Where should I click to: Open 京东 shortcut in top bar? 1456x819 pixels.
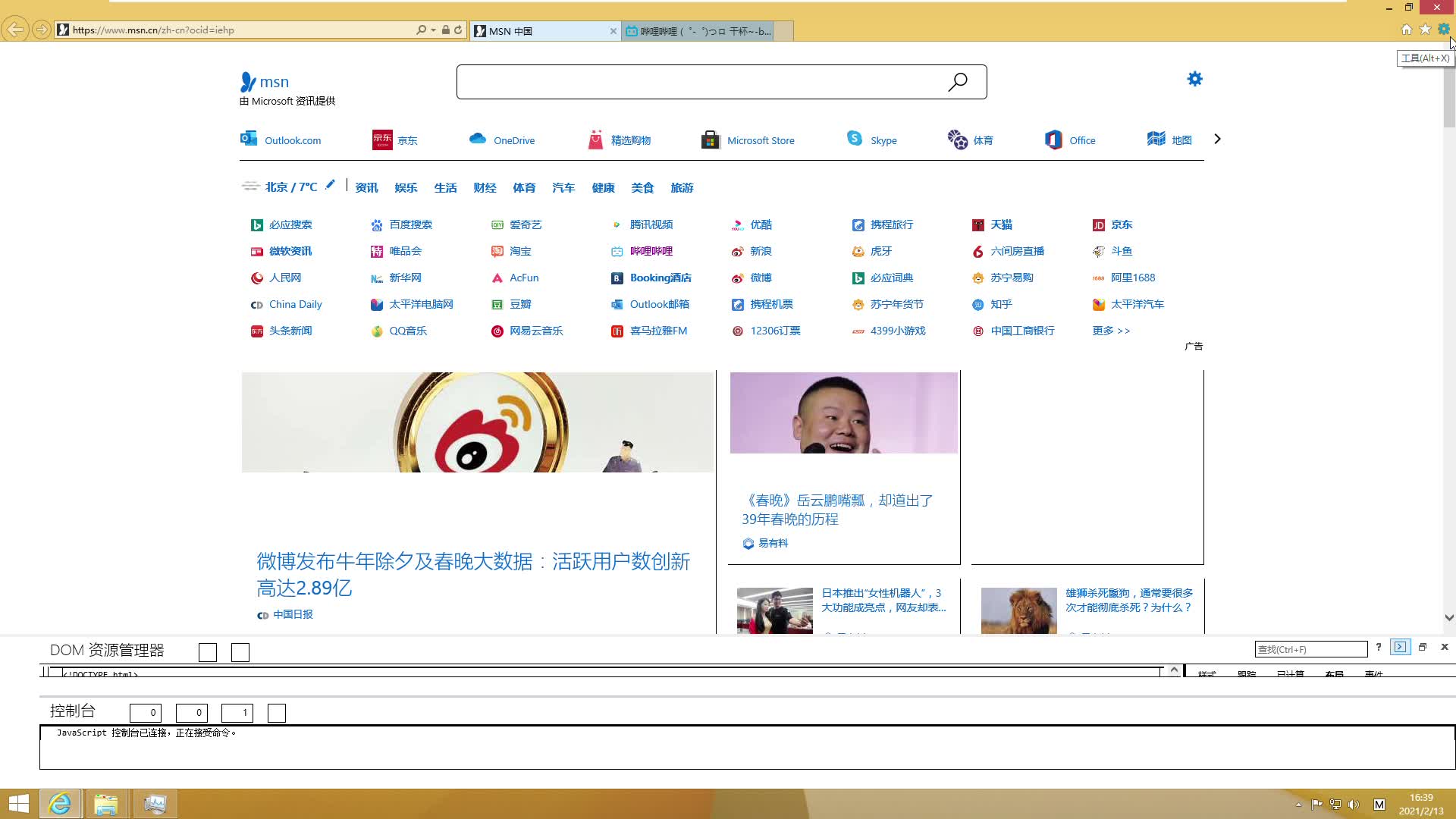(x=394, y=140)
